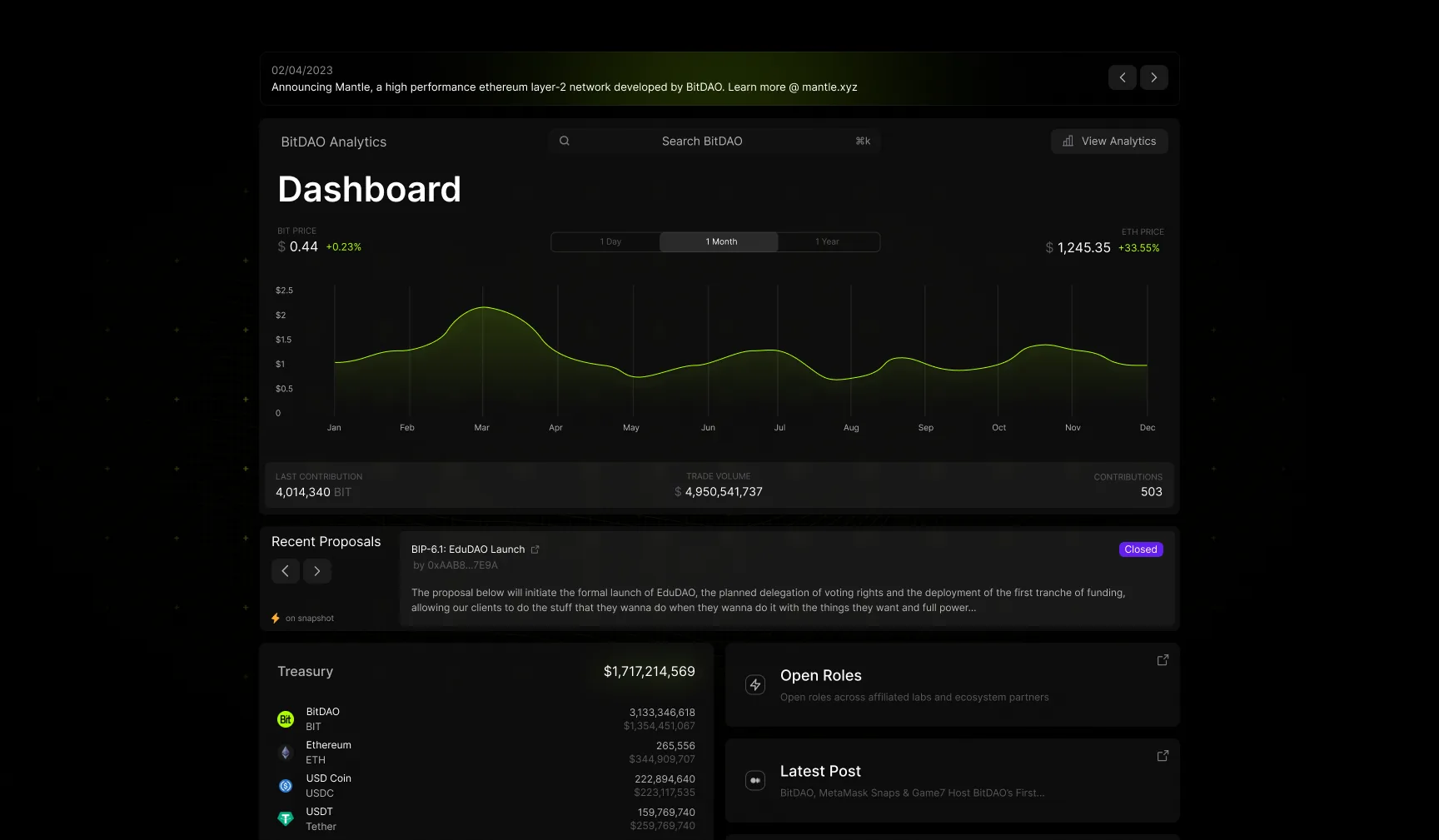The height and width of the screenshot is (840, 1439).
Task: Click the announcement date 02/04/2023
Action: [x=302, y=71]
